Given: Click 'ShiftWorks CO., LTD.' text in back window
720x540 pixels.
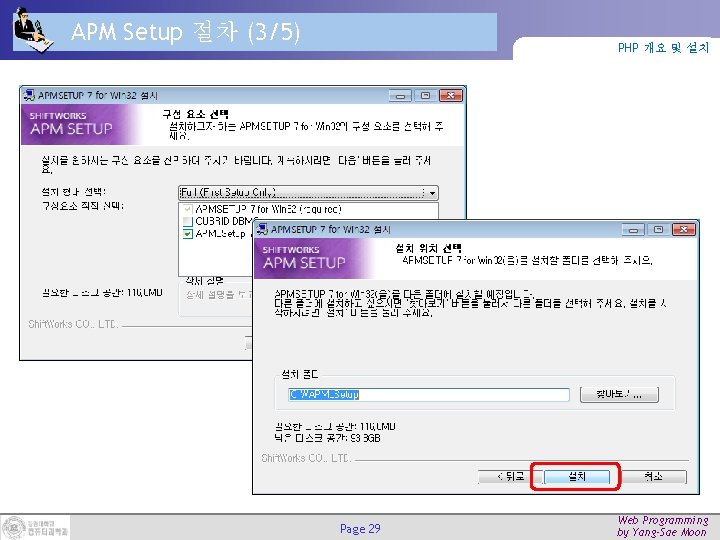Looking at the screenshot, I should [73, 324].
